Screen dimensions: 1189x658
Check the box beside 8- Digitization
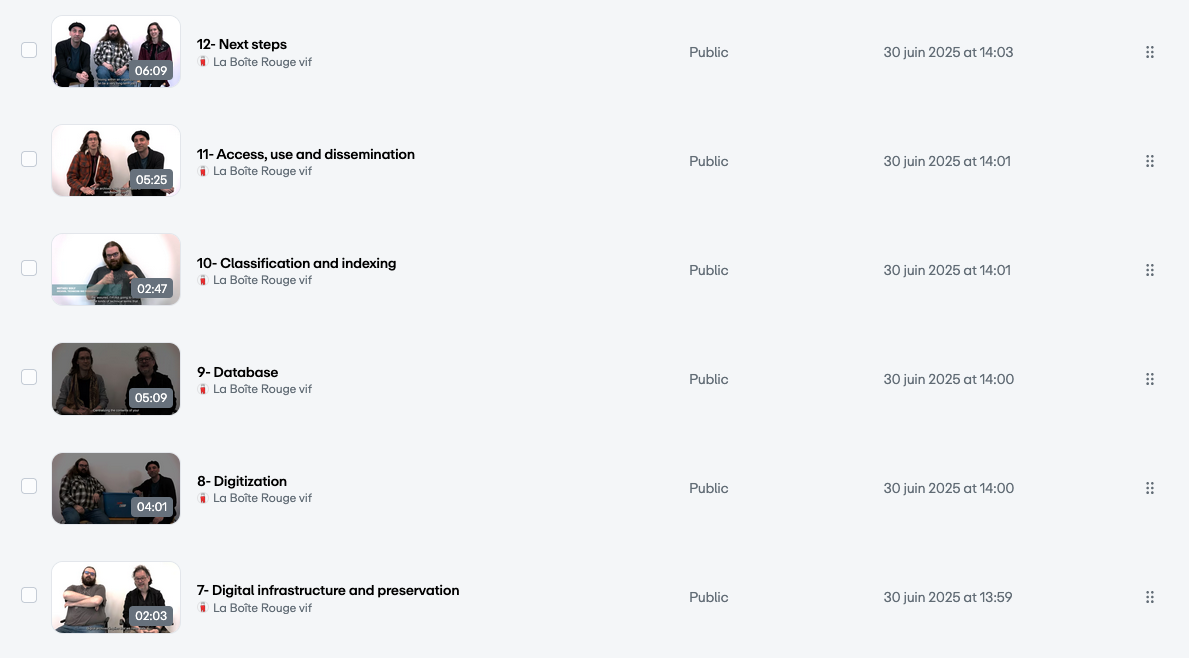pos(29,486)
